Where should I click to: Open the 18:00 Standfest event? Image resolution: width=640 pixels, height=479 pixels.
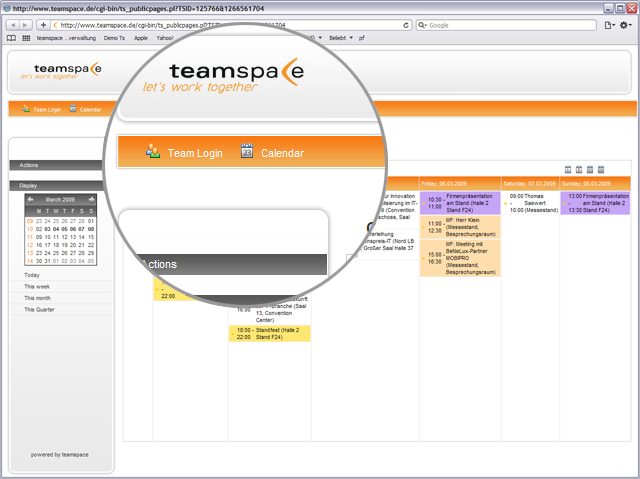click(x=269, y=333)
